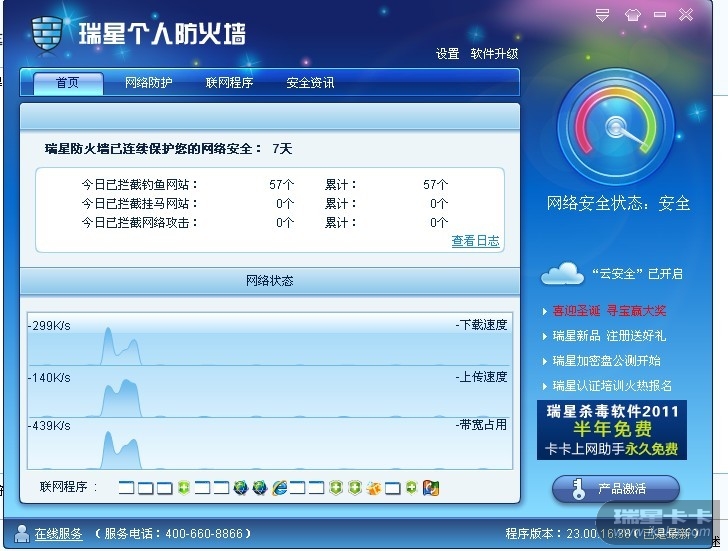This screenshot has width=728, height=551.
Task: Click the cloud icon beside 云安全已开启
Action: click(x=562, y=273)
